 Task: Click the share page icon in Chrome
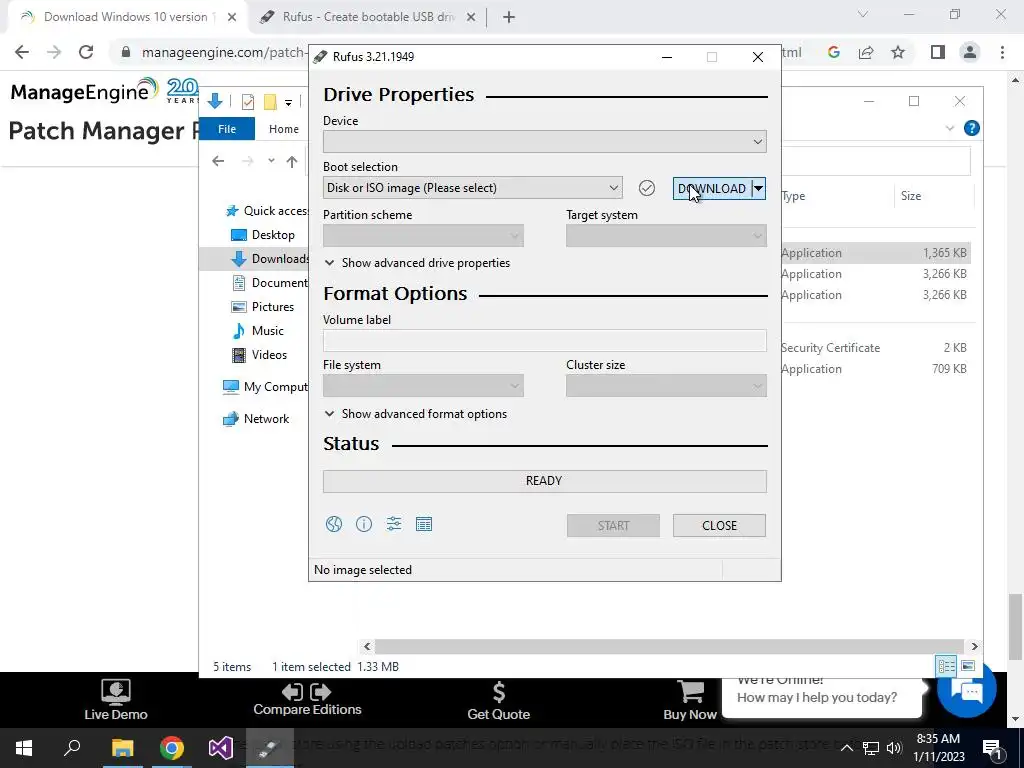[866, 52]
